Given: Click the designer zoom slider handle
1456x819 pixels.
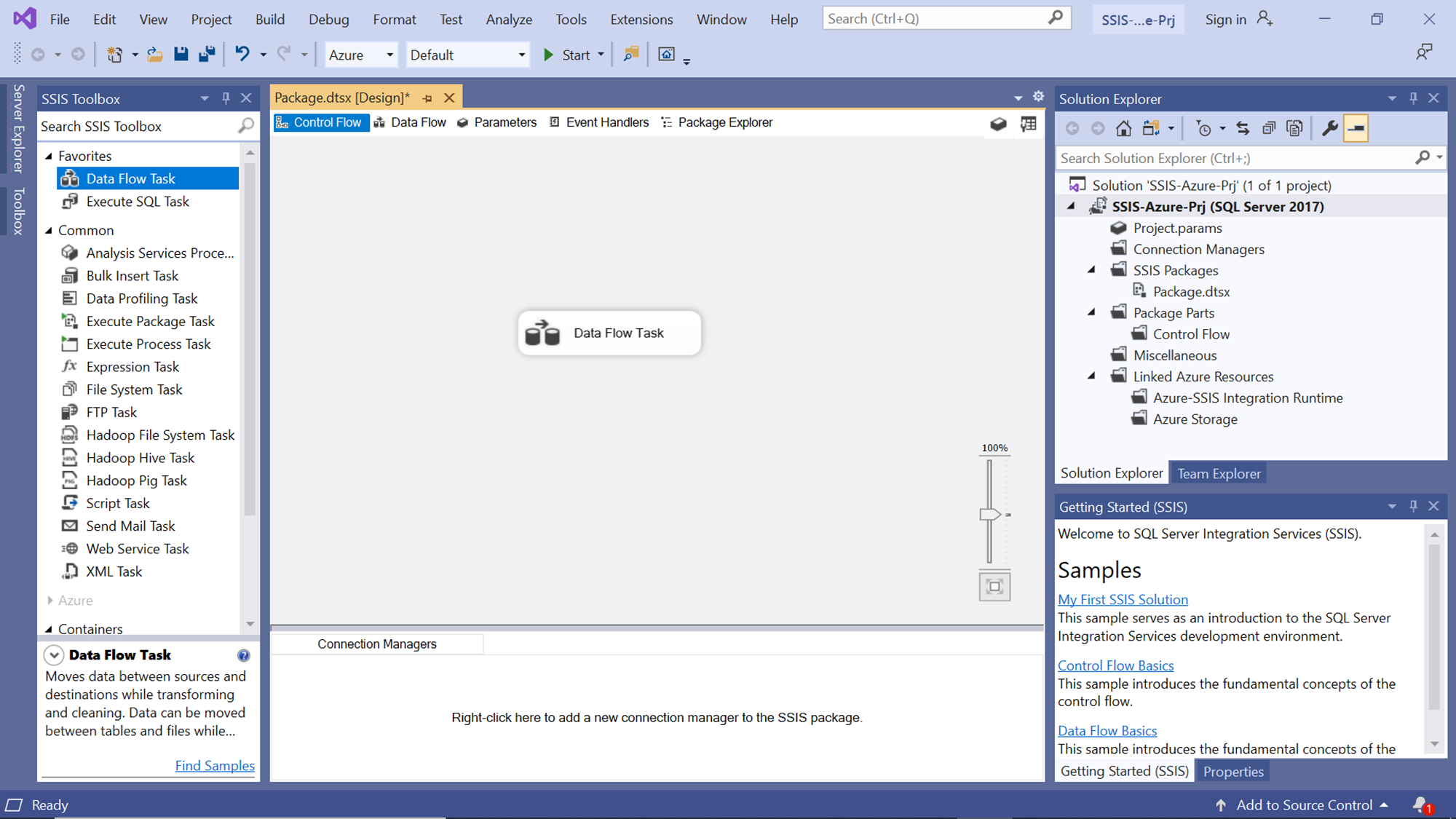Looking at the screenshot, I should [x=989, y=515].
